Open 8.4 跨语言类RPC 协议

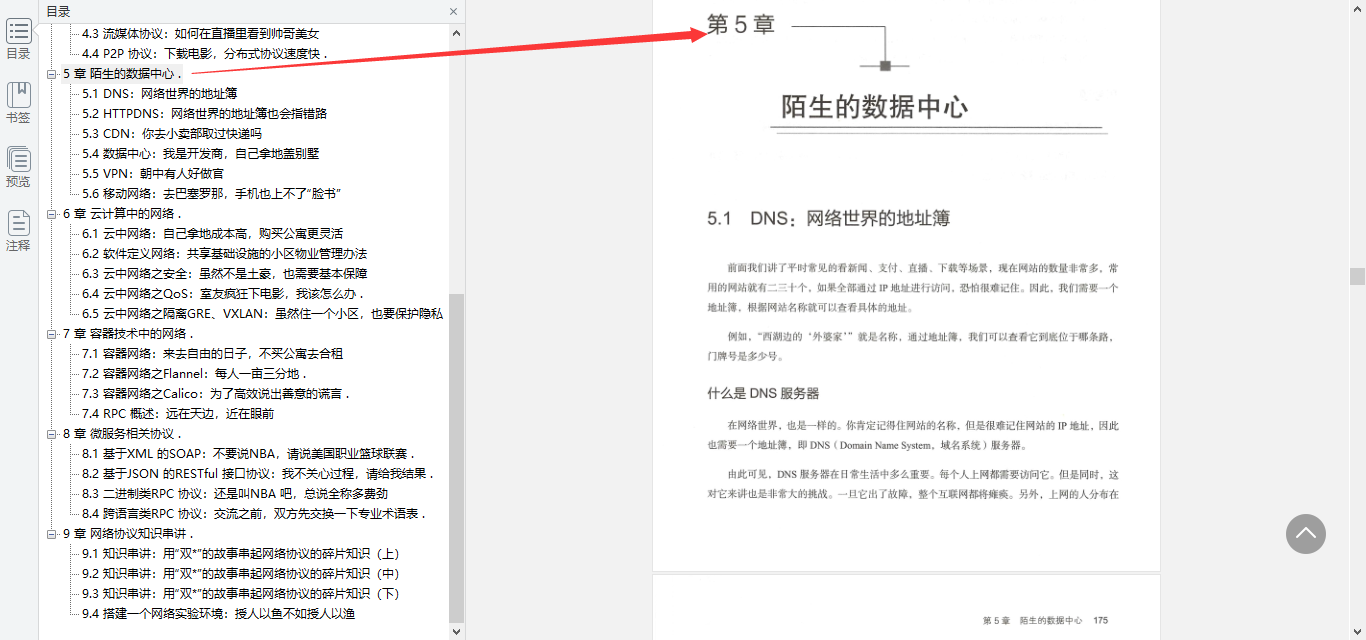click(256, 514)
